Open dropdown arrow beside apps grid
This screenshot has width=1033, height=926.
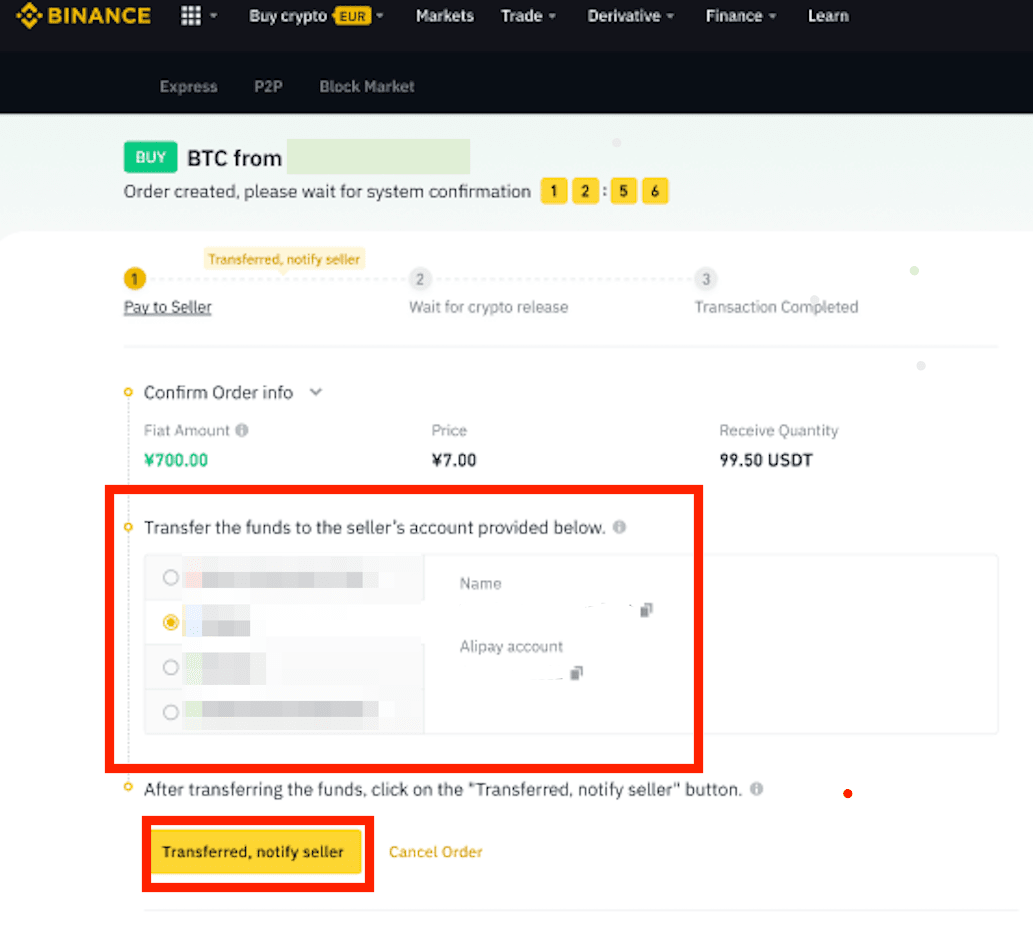click(213, 16)
